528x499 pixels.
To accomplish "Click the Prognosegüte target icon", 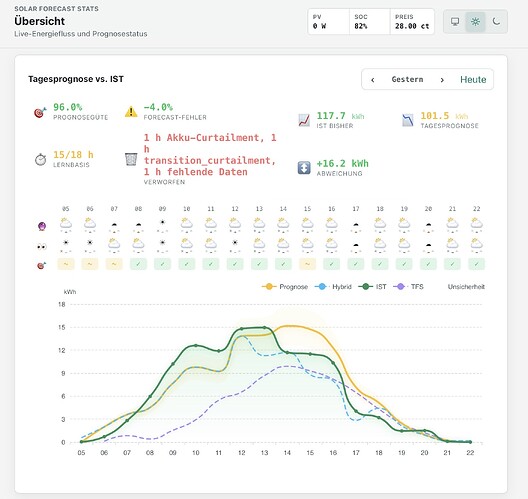I will point(40,112).
